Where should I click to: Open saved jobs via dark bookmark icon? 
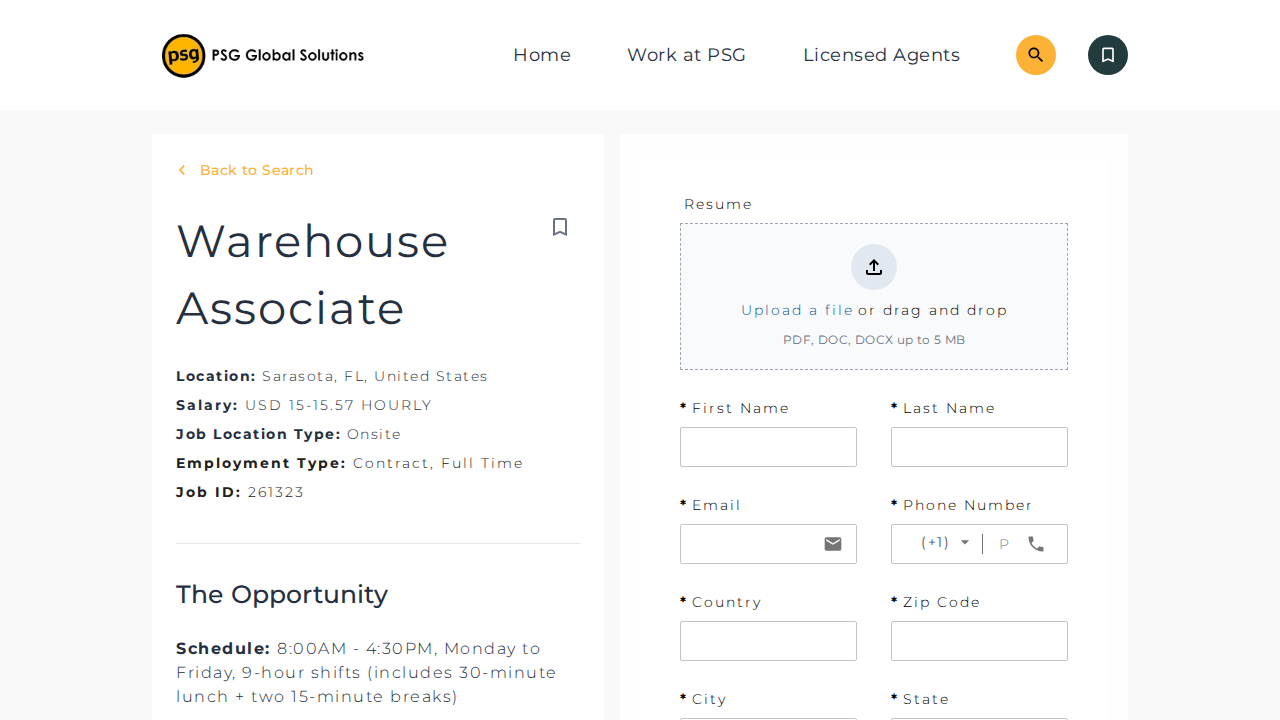click(x=1108, y=55)
